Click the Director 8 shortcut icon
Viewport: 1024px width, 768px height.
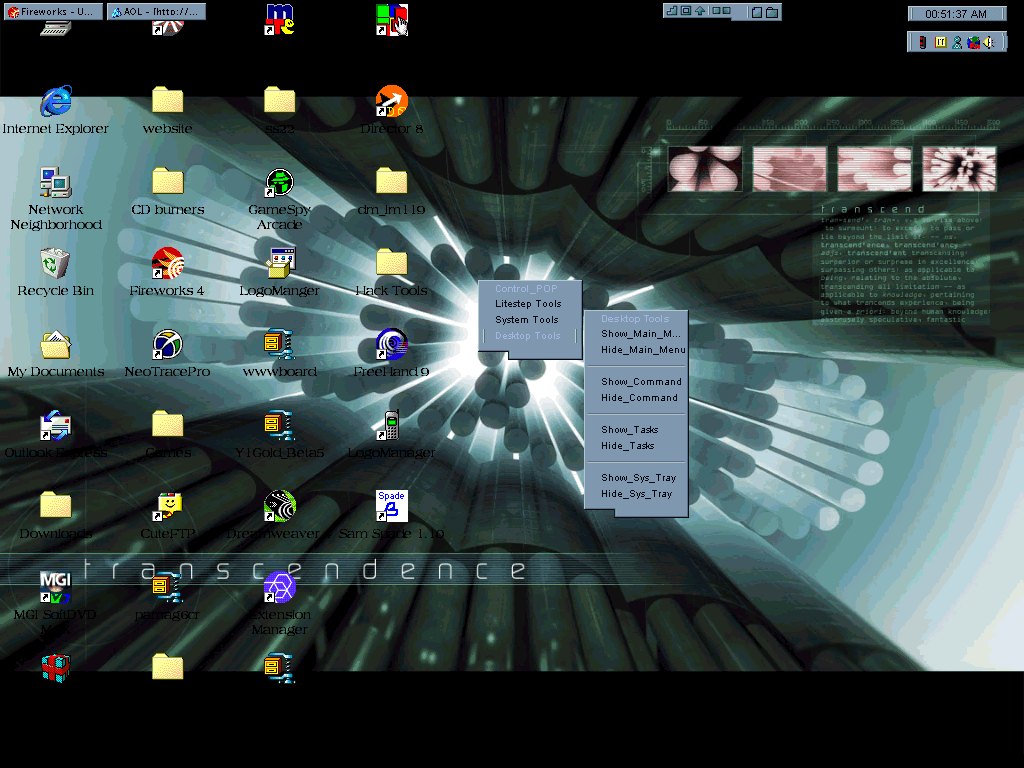click(391, 102)
